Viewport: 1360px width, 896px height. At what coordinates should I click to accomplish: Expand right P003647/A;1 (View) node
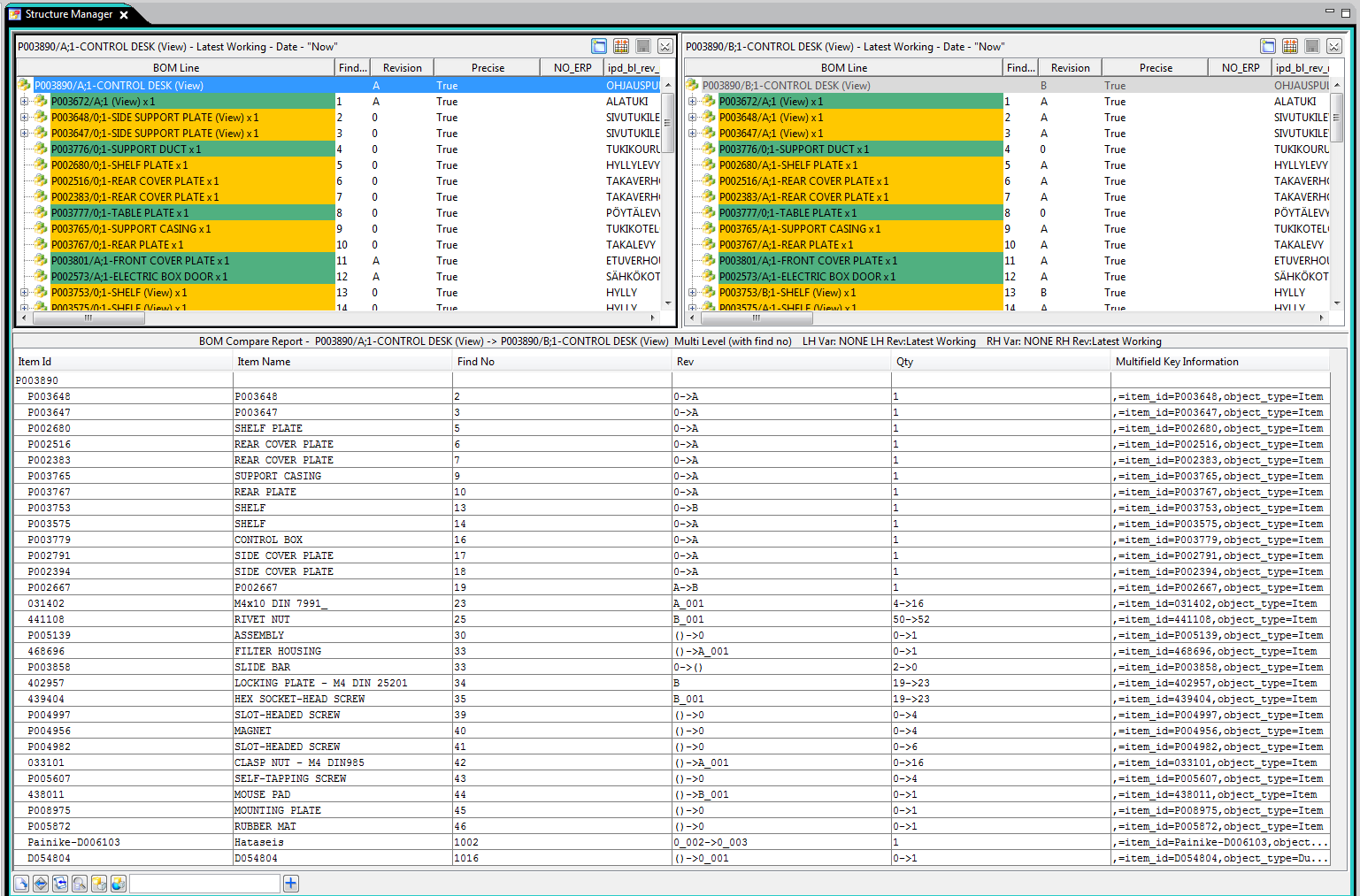point(692,133)
